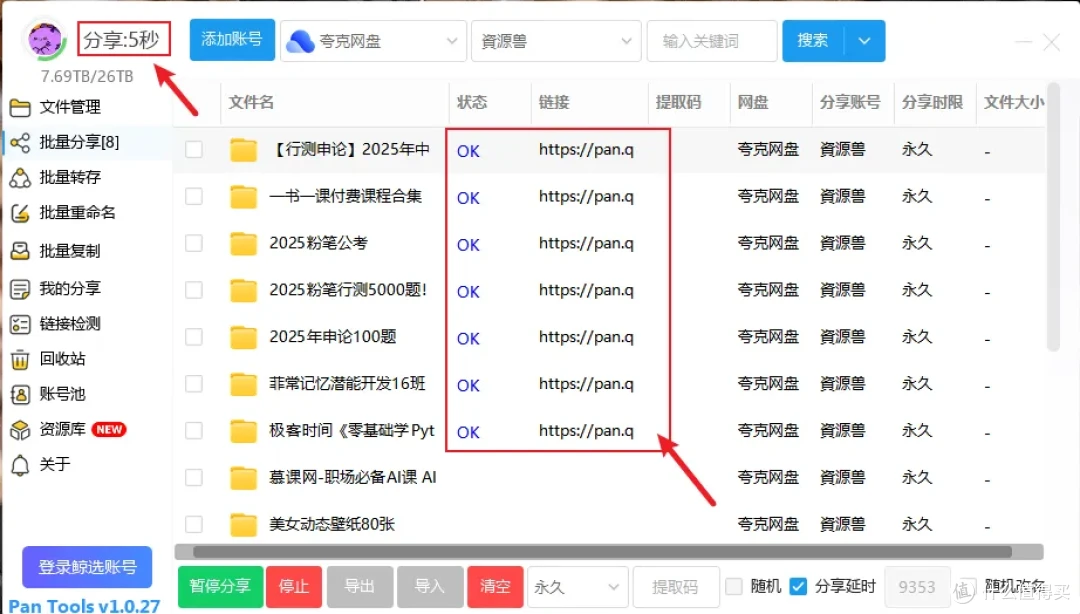Click the 链接 column header

coord(554,103)
